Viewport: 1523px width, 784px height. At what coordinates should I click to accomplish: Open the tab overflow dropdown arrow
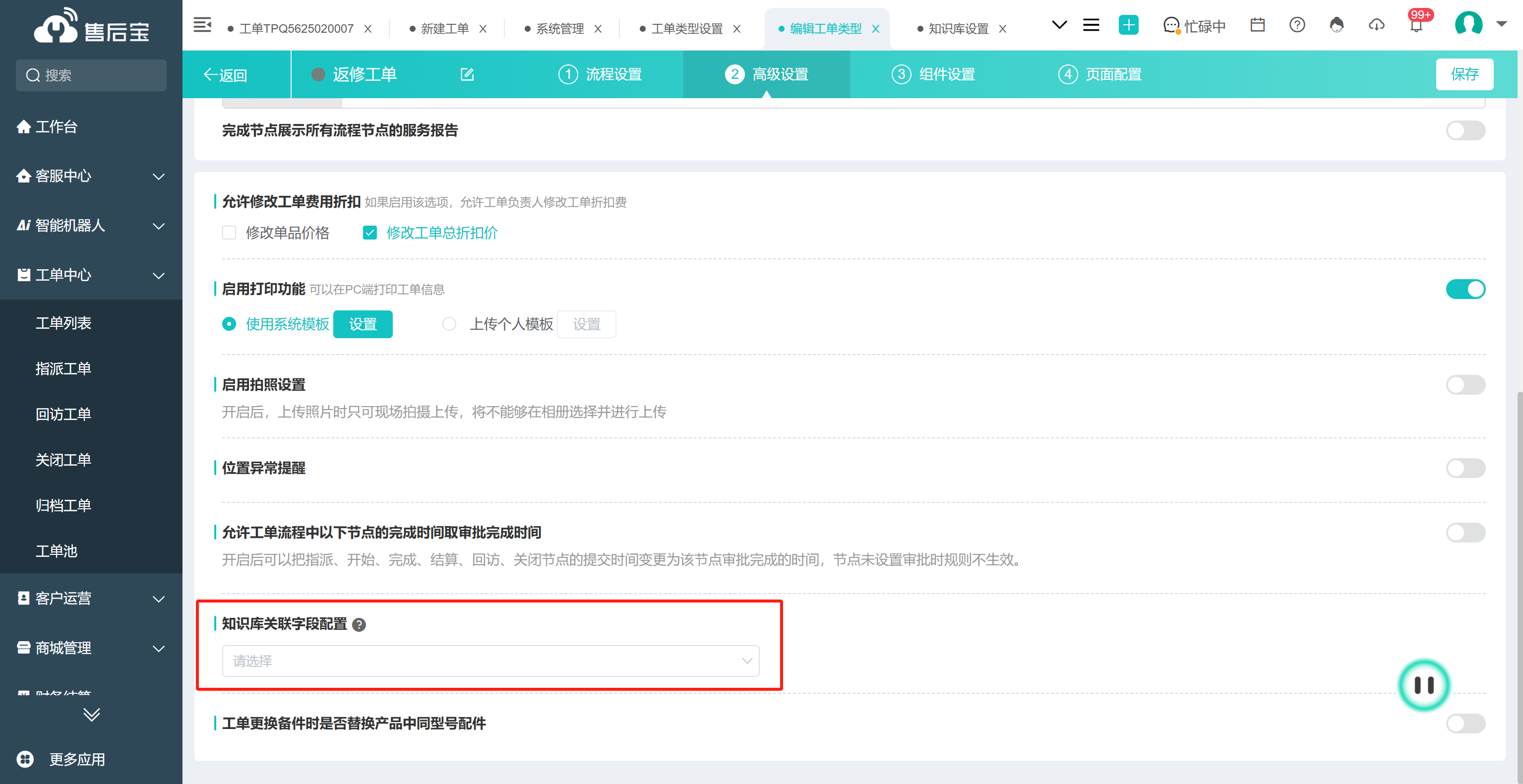click(x=1059, y=25)
